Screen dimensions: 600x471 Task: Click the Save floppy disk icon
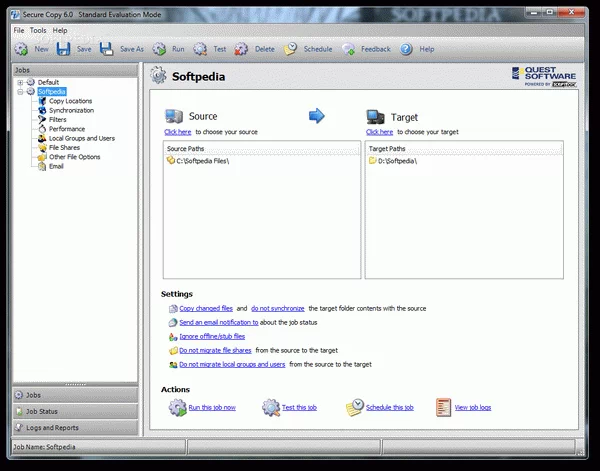pyautogui.click(x=63, y=49)
